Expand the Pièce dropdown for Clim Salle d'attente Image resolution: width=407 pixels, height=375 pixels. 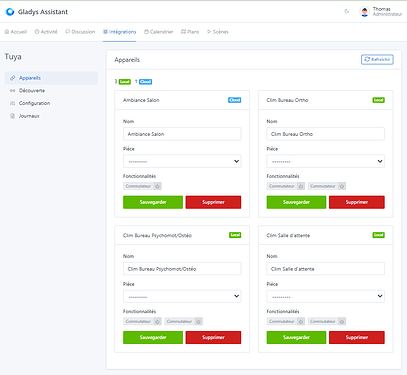(326, 296)
